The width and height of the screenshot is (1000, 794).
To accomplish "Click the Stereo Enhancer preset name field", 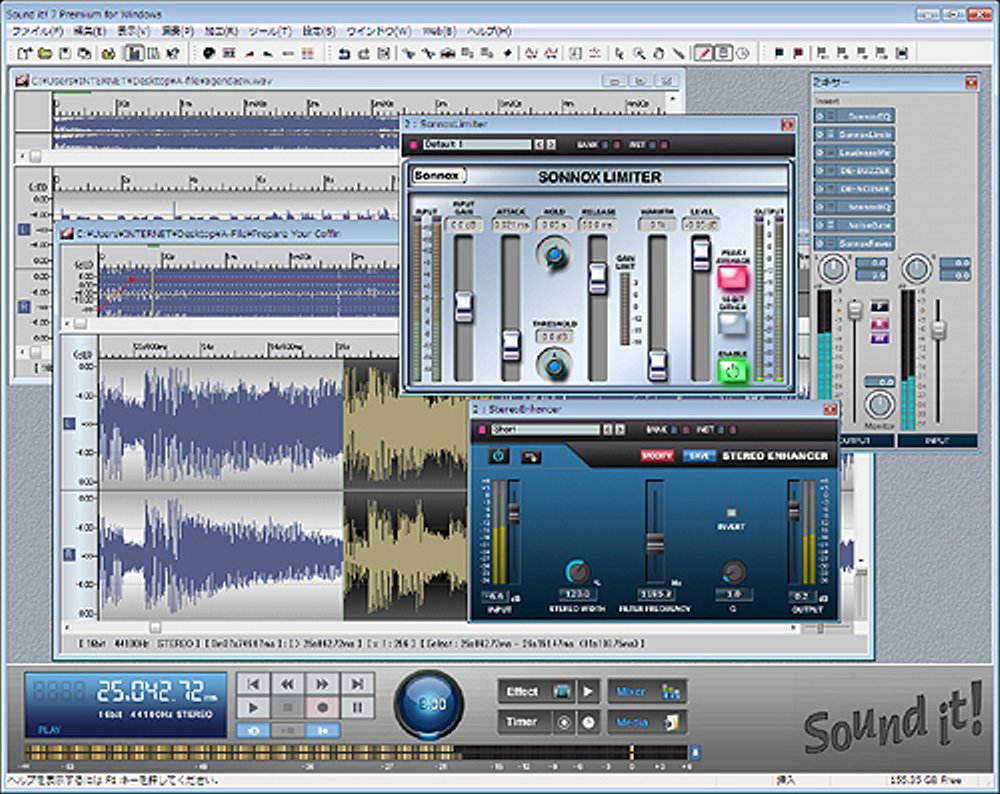I will coord(546,430).
